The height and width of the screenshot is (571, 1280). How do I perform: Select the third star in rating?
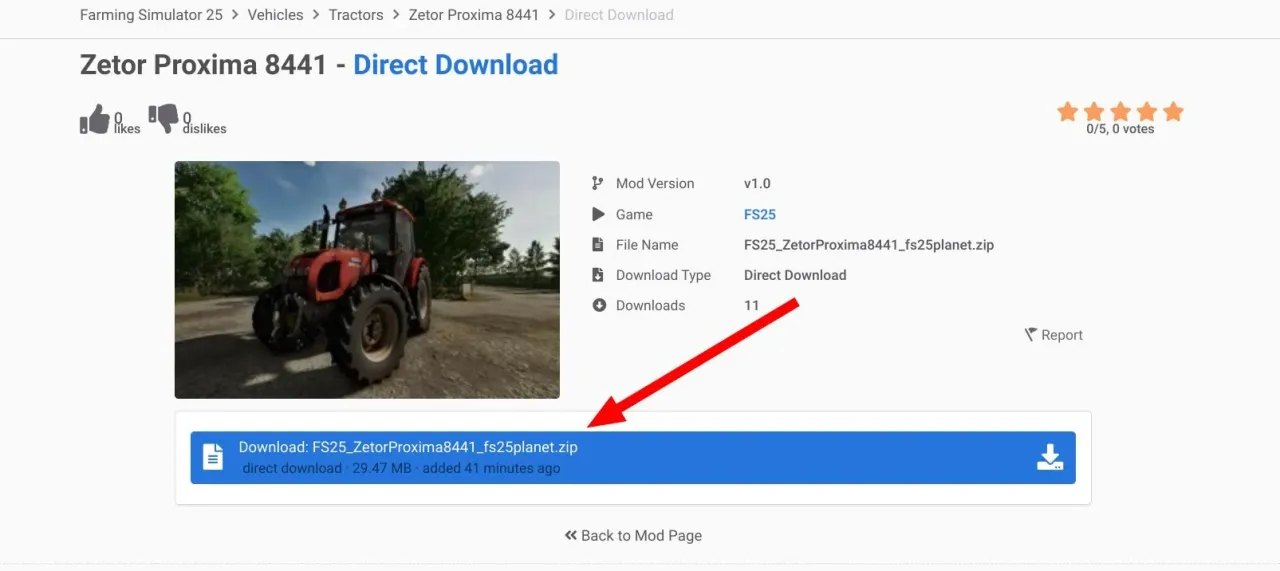tap(1121, 111)
